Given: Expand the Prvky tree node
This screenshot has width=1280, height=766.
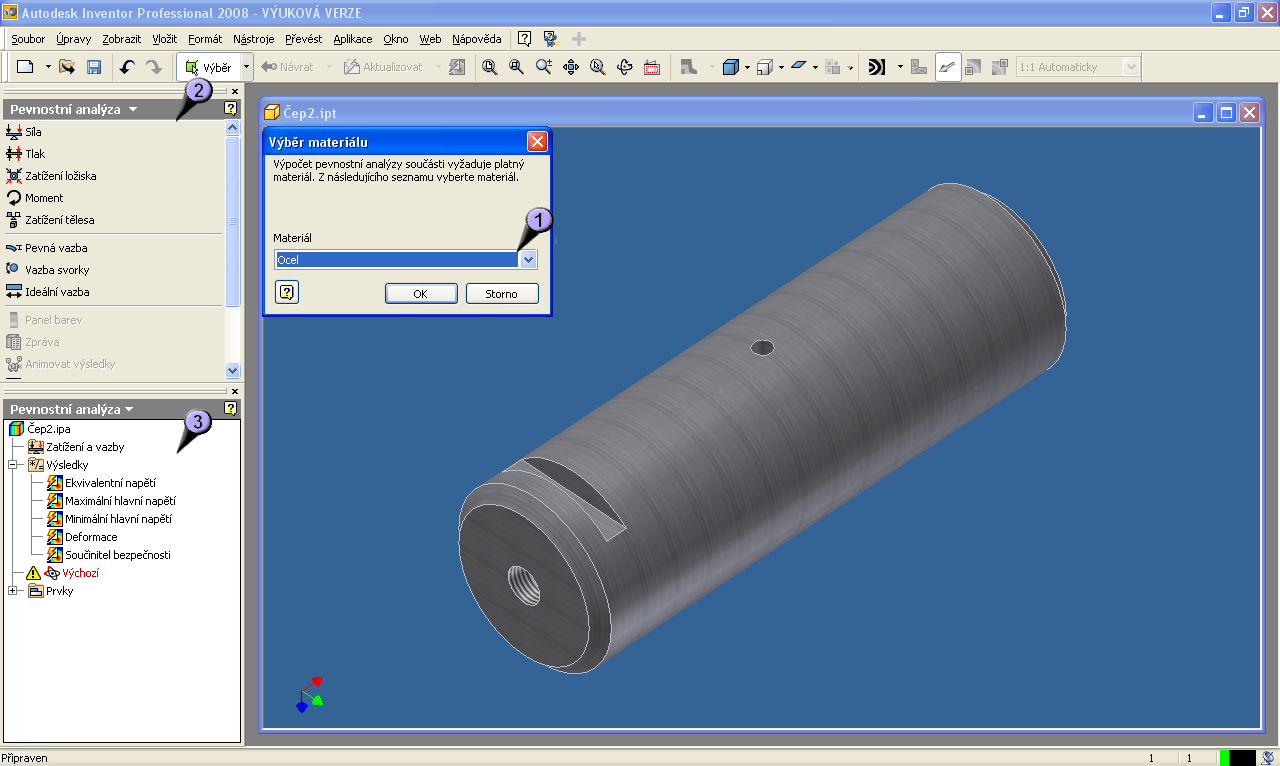Looking at the screenshot, I should click(x=14, y=591).
